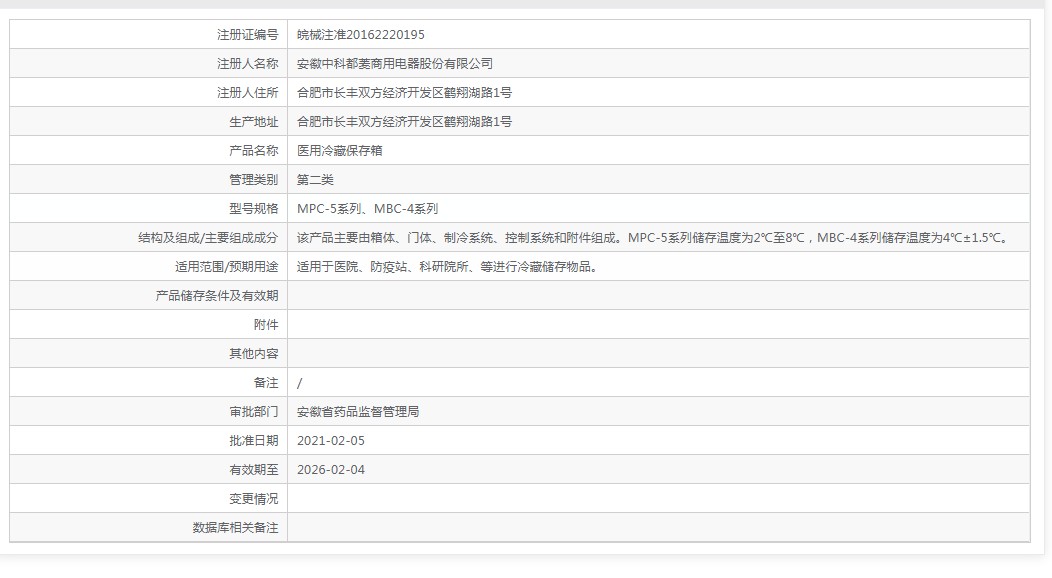The image size is (1052, 578).
Task: Click the 注册证编号 label cell
Action: click(148, 34)
